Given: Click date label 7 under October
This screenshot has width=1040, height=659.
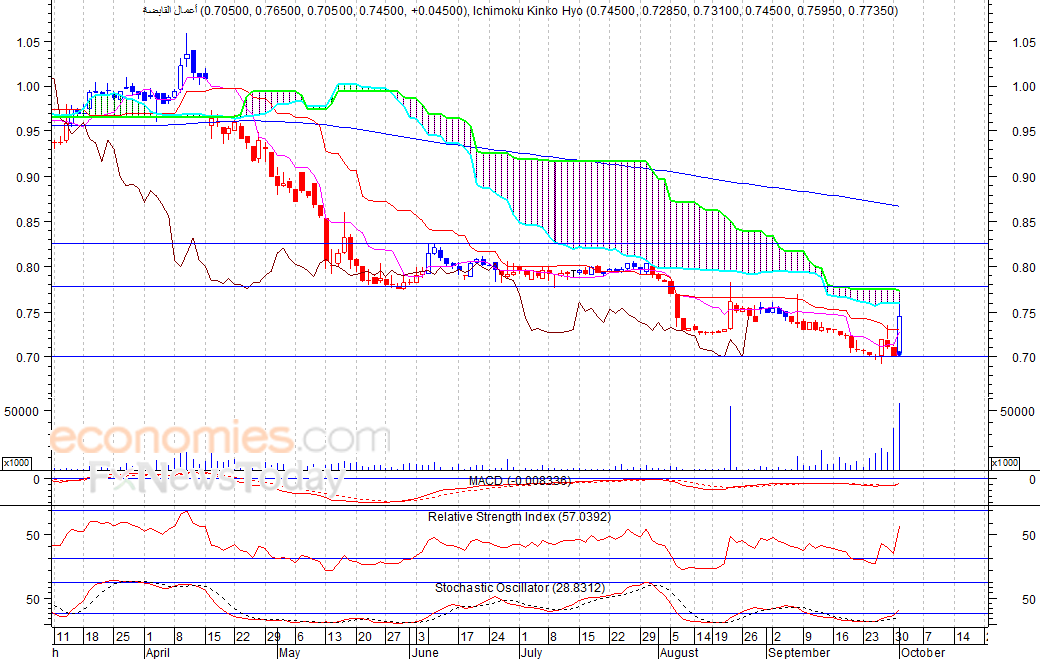Looking at the screenshot, I should [929, 636].
